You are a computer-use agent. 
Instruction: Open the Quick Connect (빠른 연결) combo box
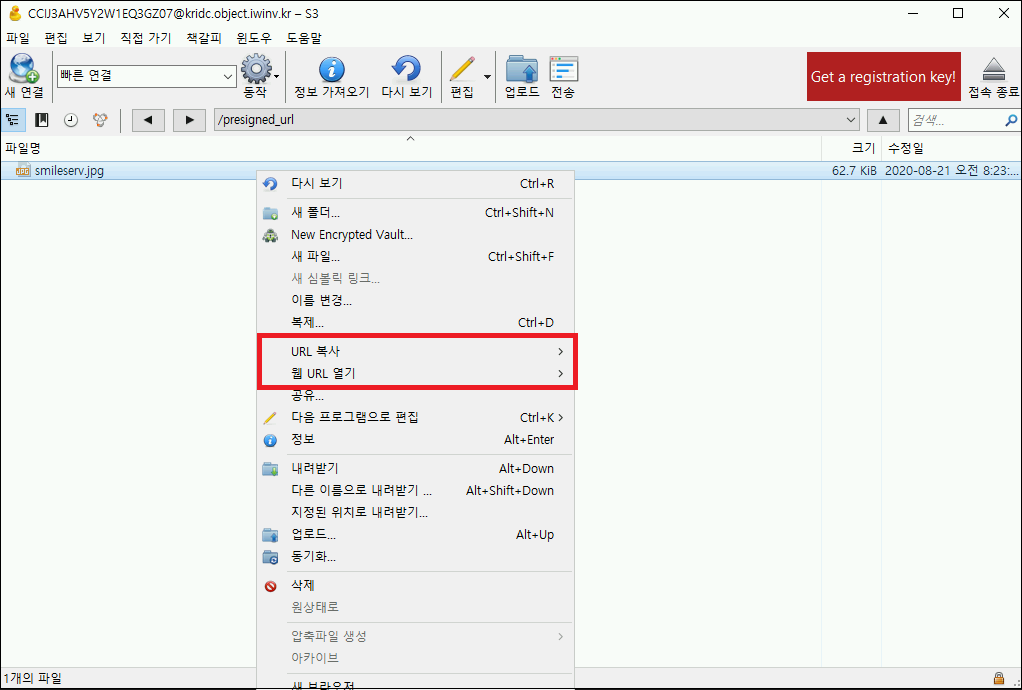147,76
